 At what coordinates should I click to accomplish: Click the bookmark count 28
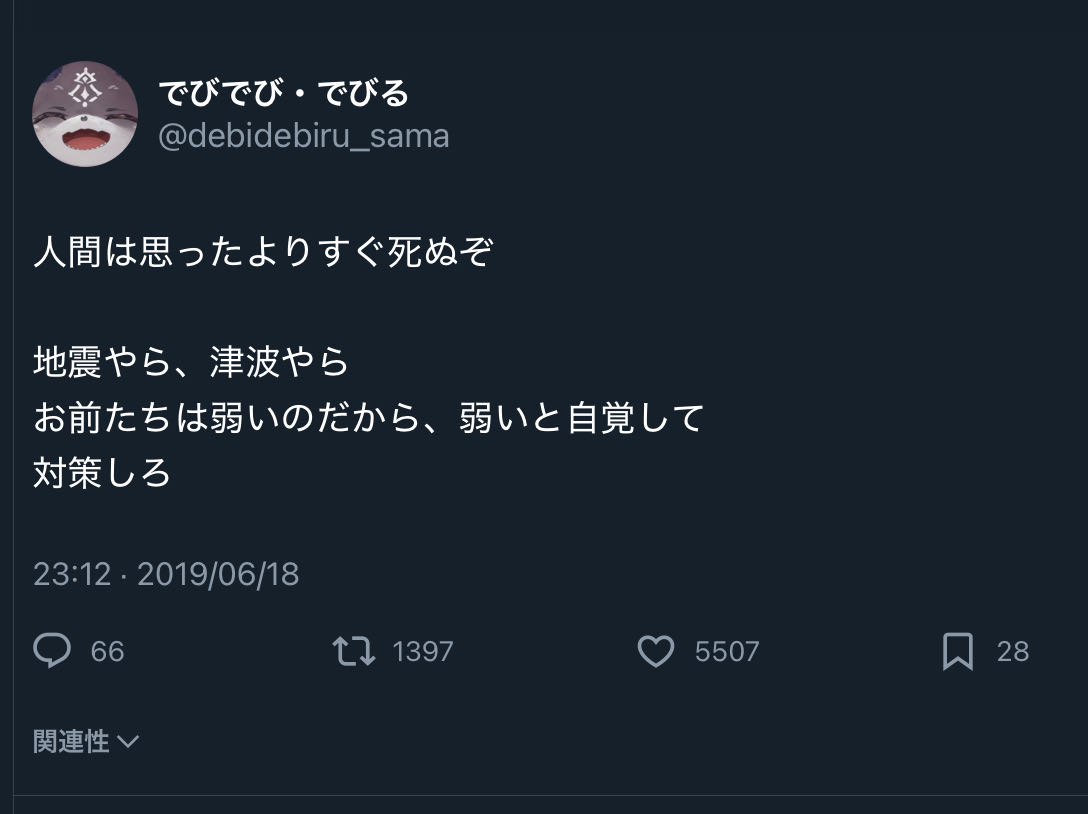(x=1012, y=652)
